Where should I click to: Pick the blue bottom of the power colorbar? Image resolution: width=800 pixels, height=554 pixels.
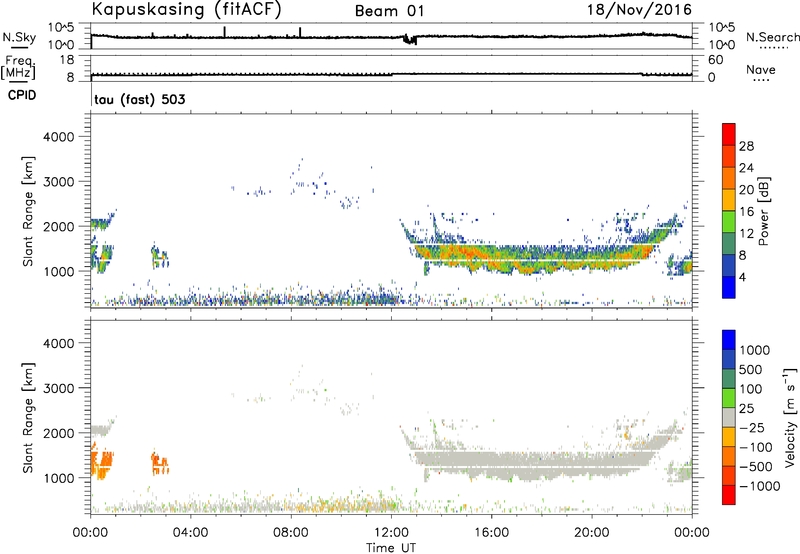[729, 288]
